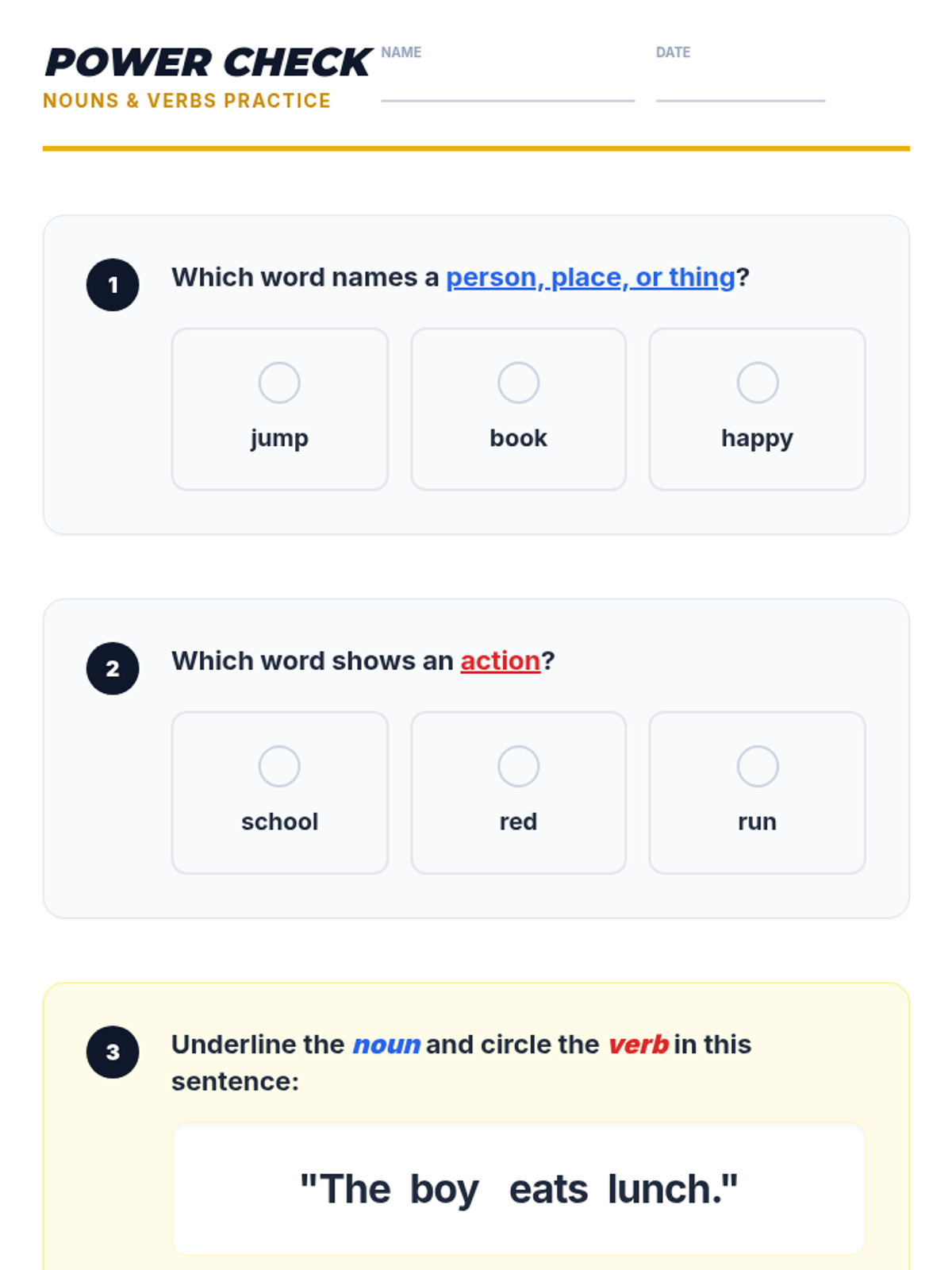Select the happy radio option
This screenshot has height=1270, width=952.
(x=758, y=383)
